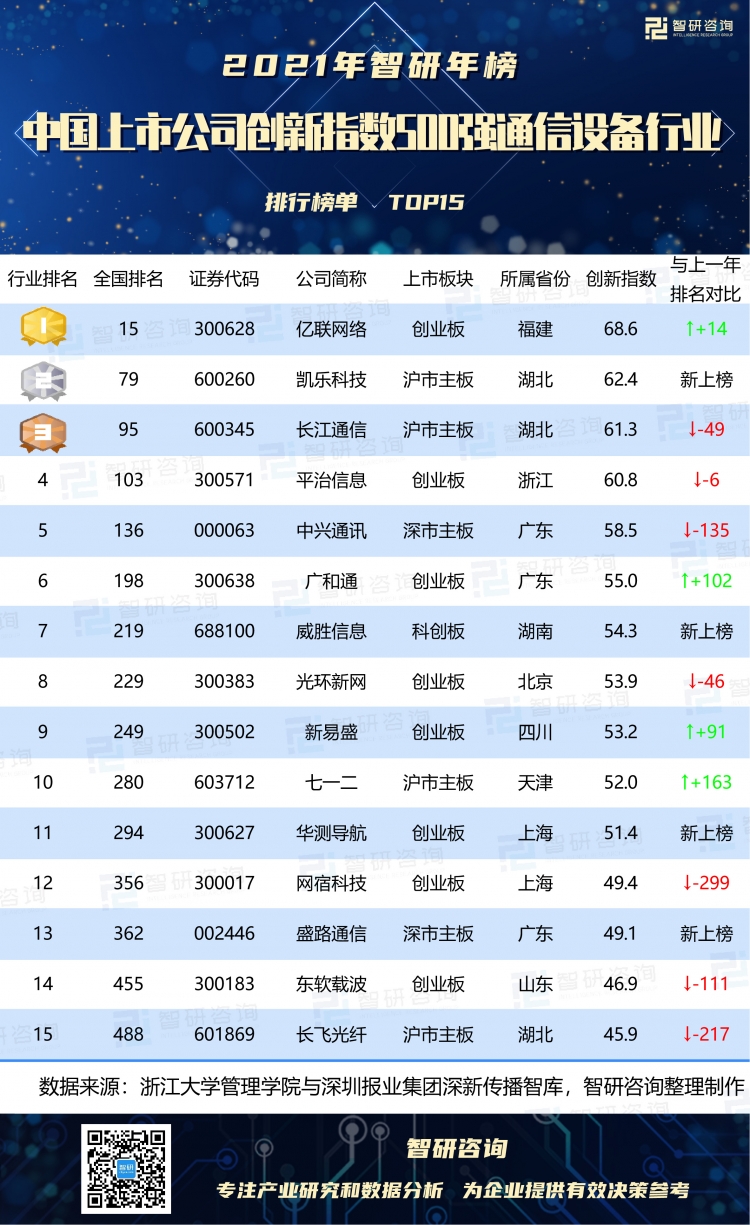Image resolution: width=750 pixels, height=1225 pixels.
Task: Select company name 长飞光纤
Action: pos(332,1034)
